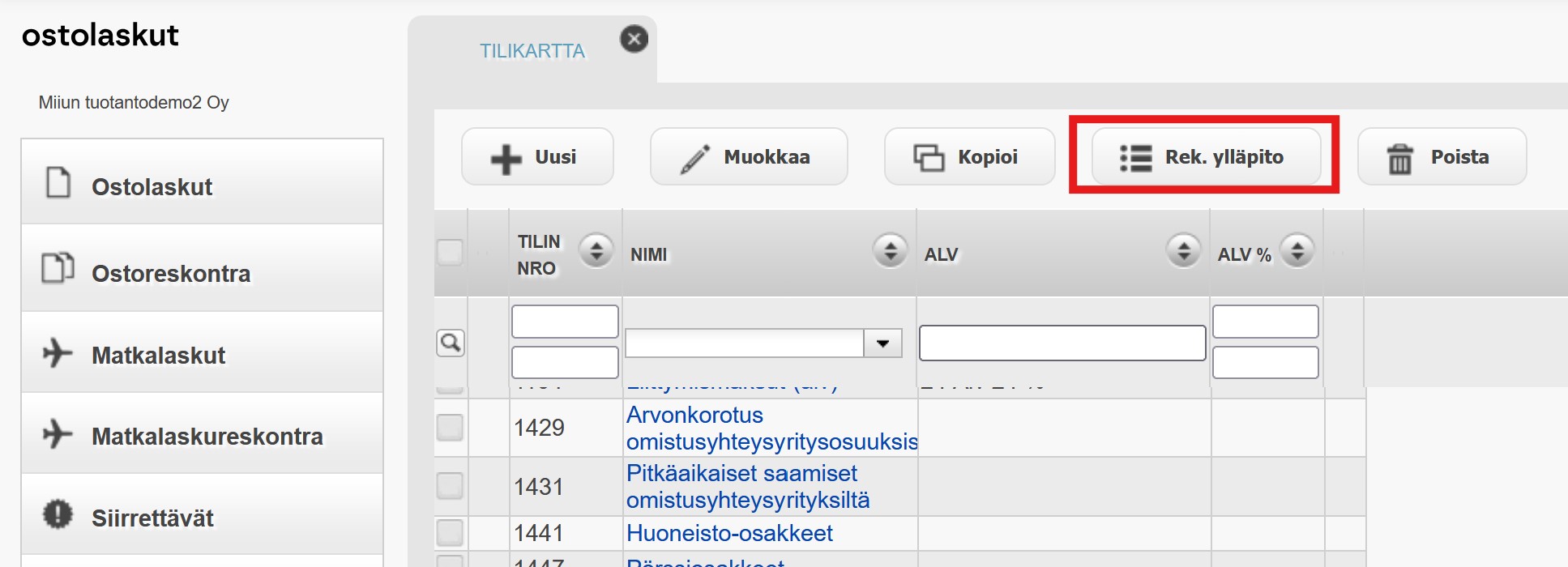Click the airplane icon beside Matkalaskut
The image size is (1568, 567).
(x=58, y=352)
